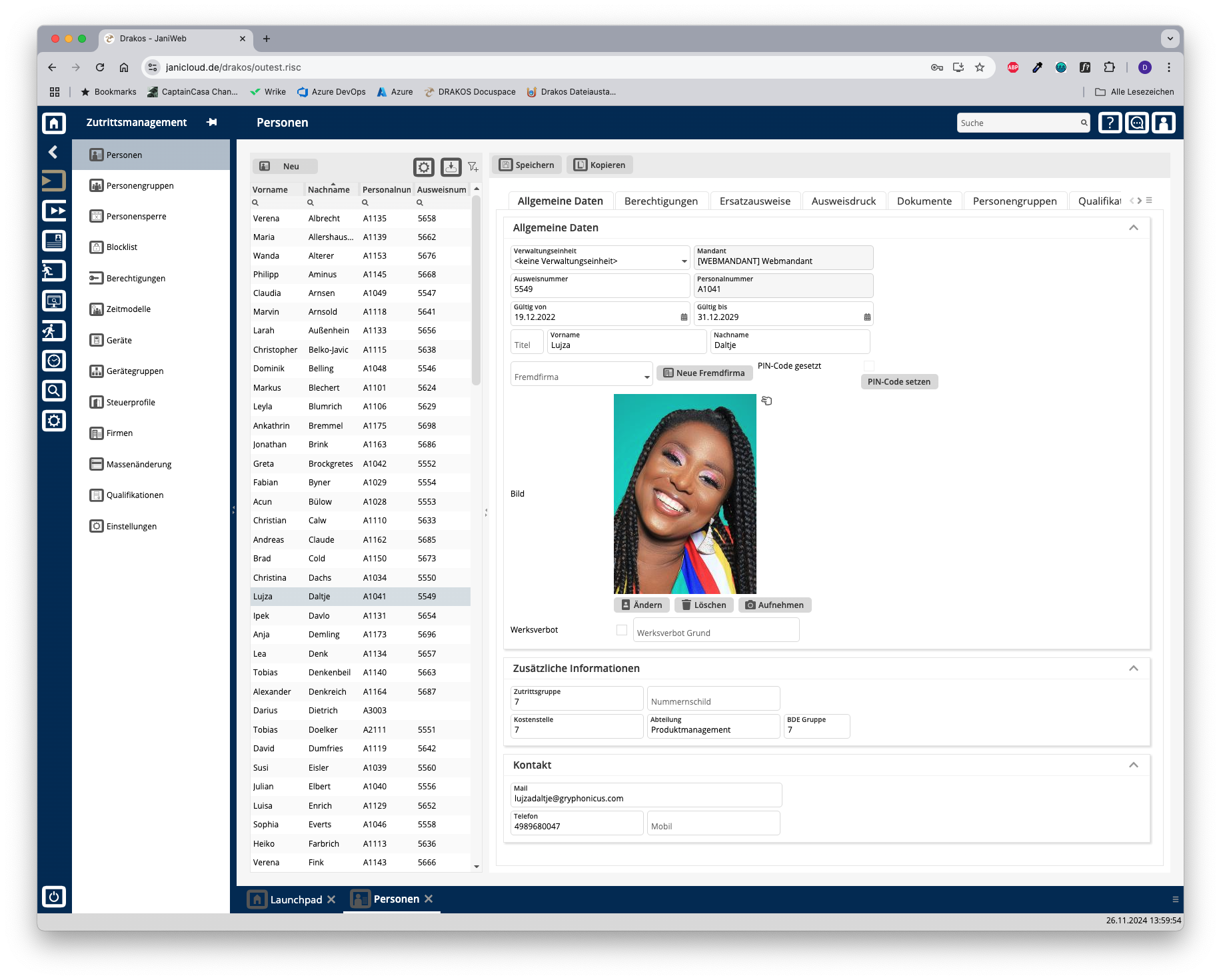
Task: Click the PIN-Code setzen button
Action: pyautogui.click(x=899, y=382)
